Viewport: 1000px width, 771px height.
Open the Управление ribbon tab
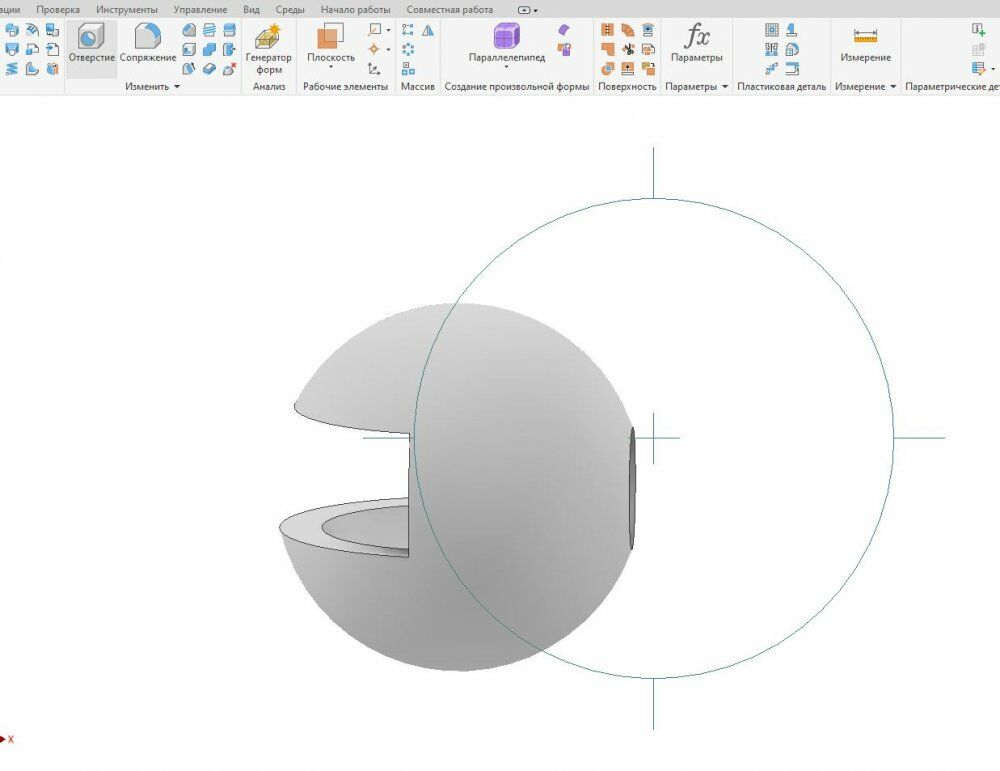200,10
